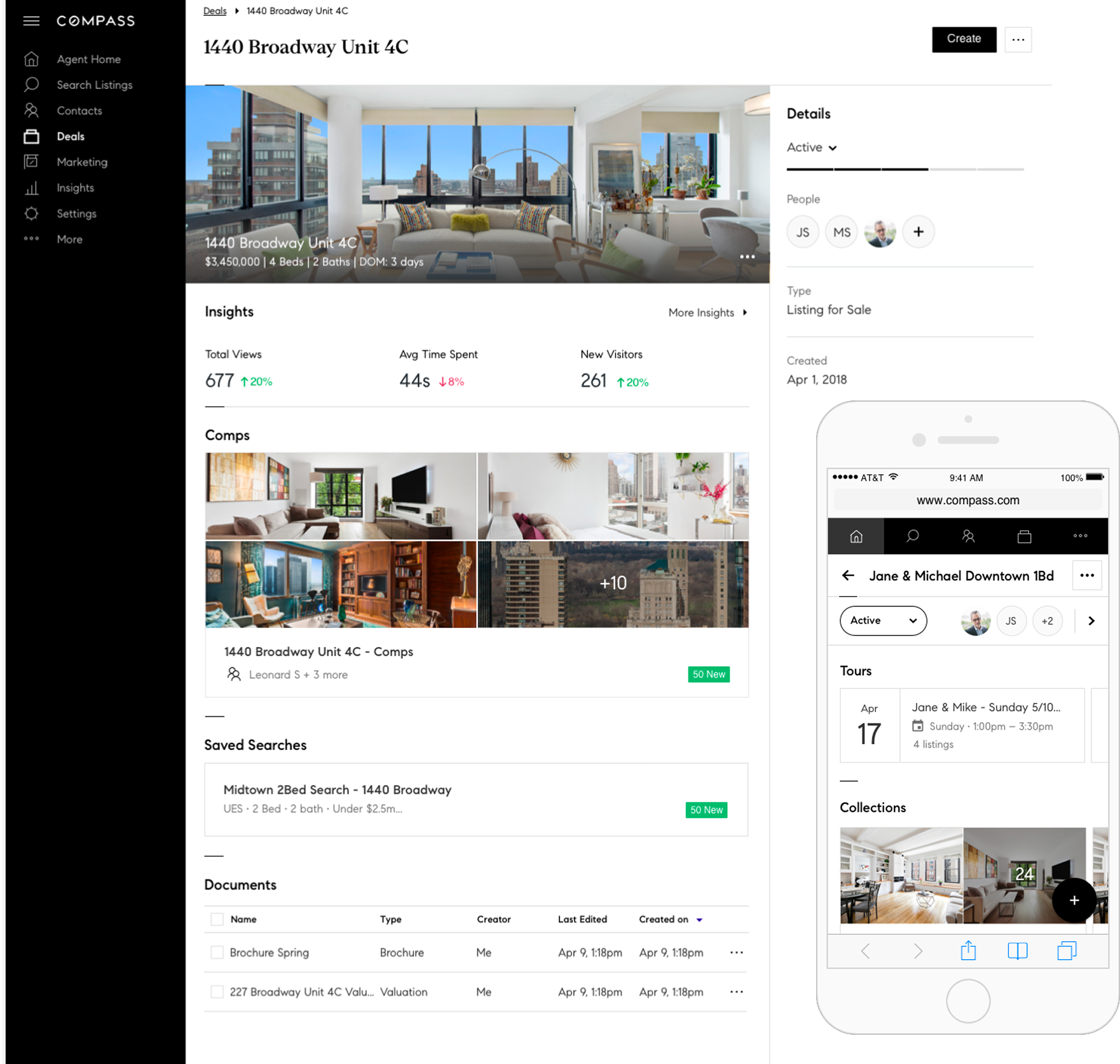1120x1064 pixels.
Task: Open row options for Brochure Spring document
Action: tap(737, 952)
